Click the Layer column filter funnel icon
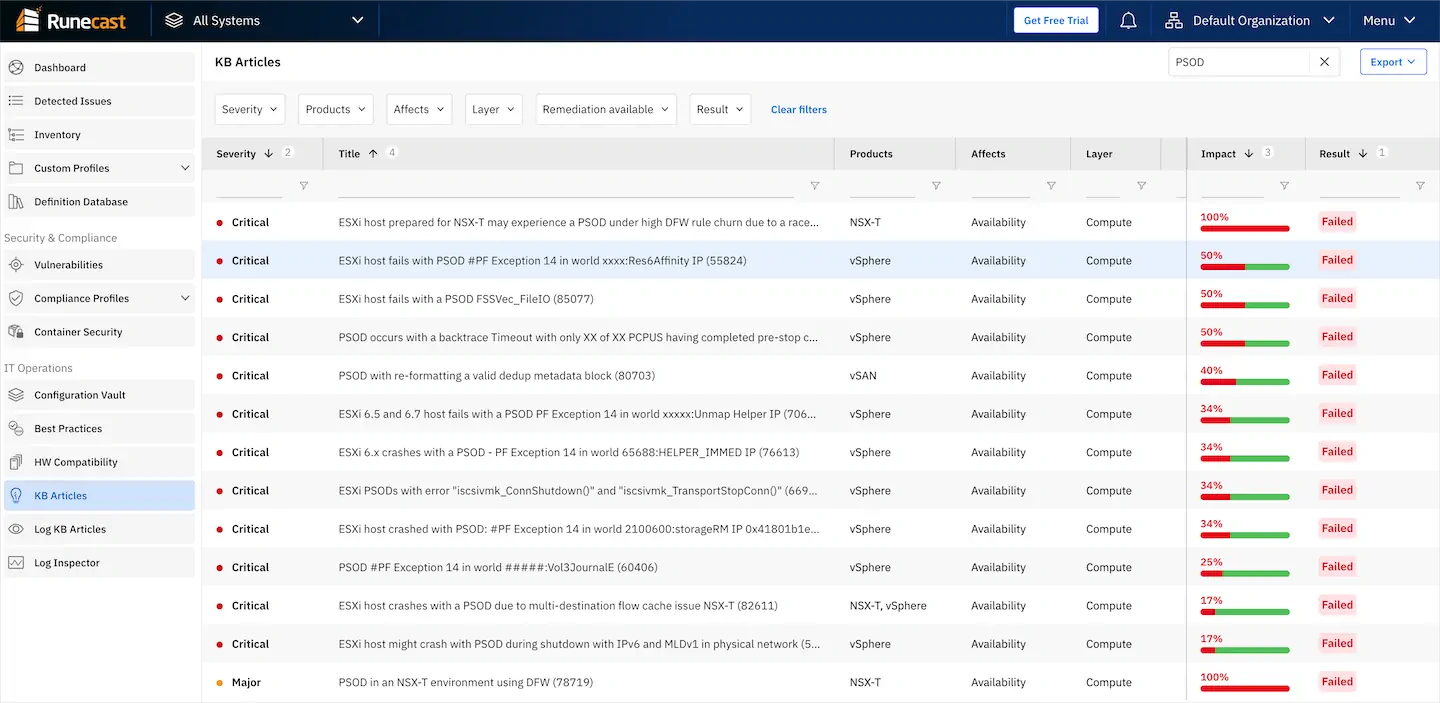1440x703 pixels. (x=1141, y=186)
